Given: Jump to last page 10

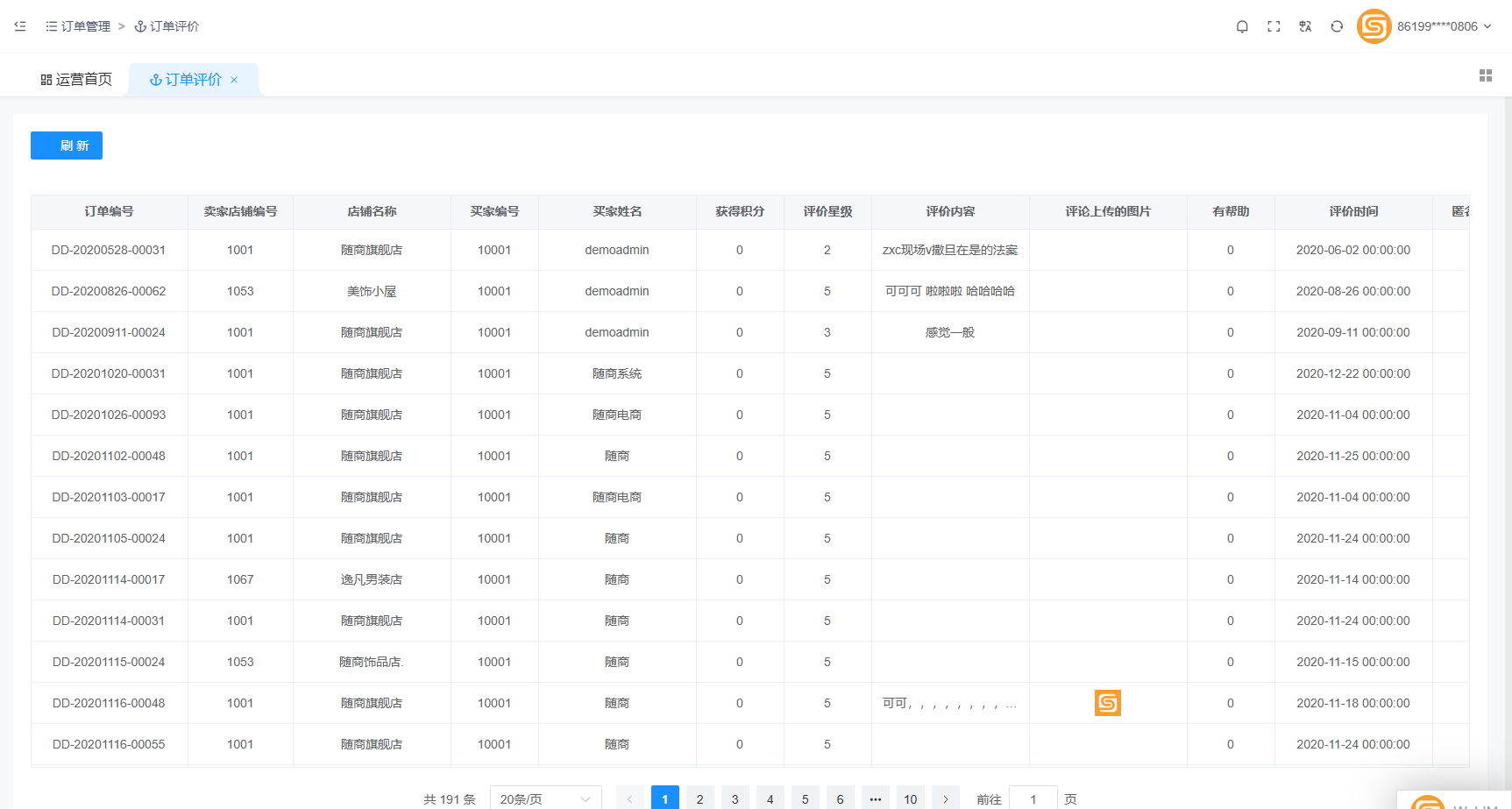Looking at the screenshot, I should [x=910, y=798].
